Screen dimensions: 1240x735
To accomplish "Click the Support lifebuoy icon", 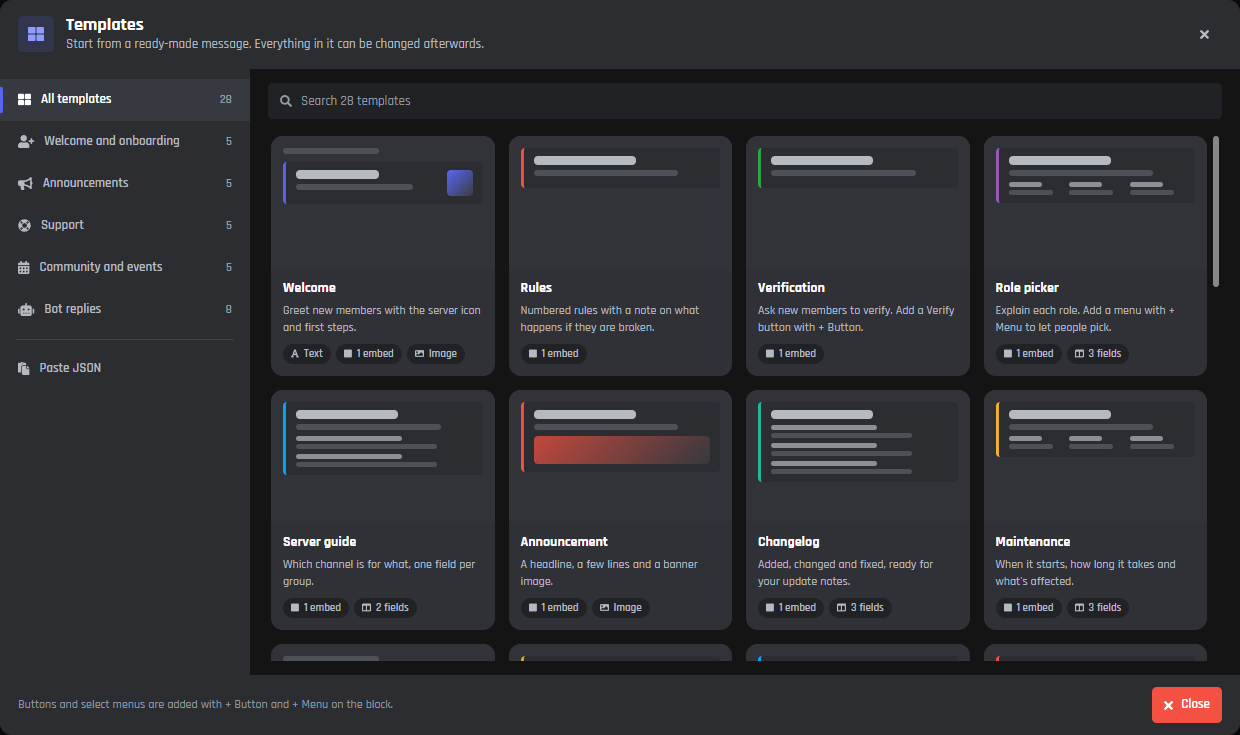I will [x=25, y=225].
